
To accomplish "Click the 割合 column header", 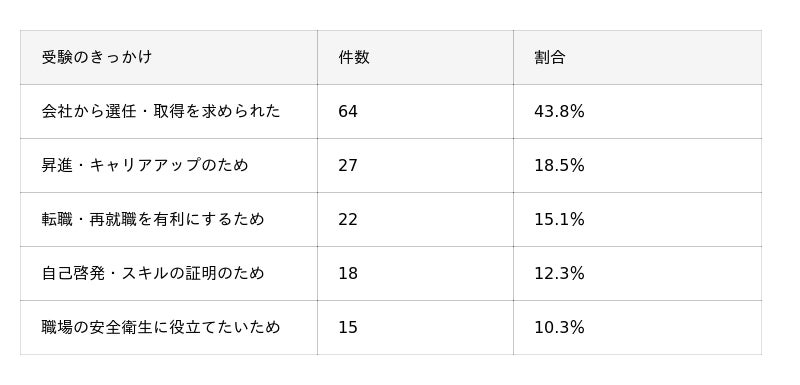I will (x=637, y=57).
